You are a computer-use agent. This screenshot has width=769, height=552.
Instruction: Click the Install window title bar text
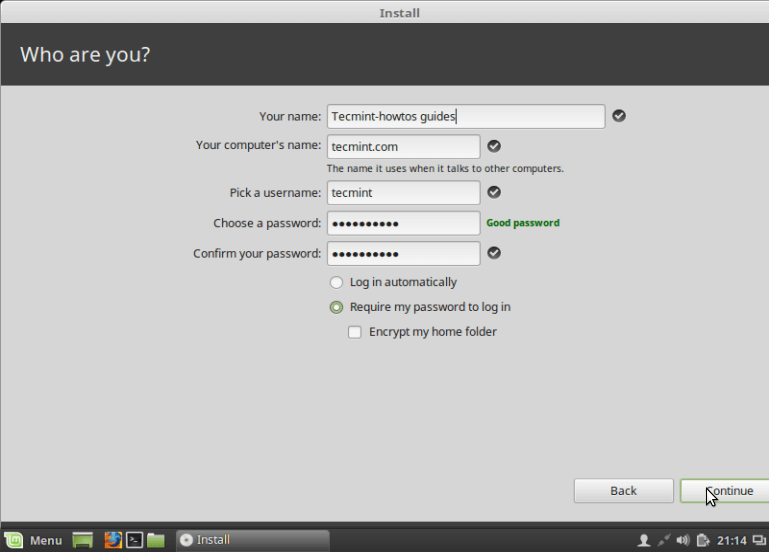(399, 13)
